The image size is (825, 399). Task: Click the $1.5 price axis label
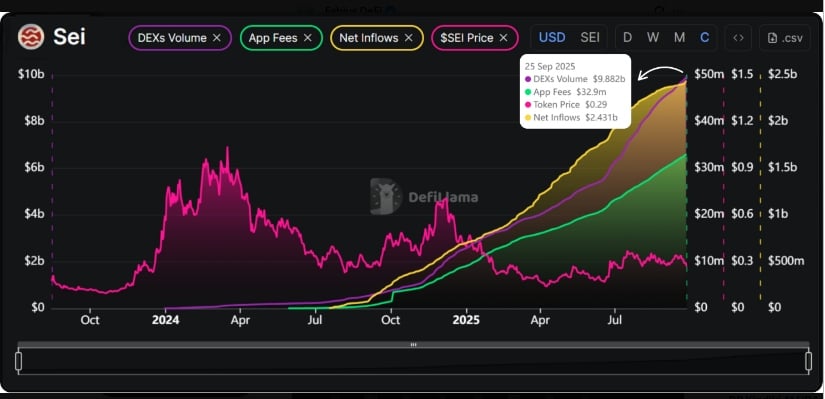pos(742,74)
